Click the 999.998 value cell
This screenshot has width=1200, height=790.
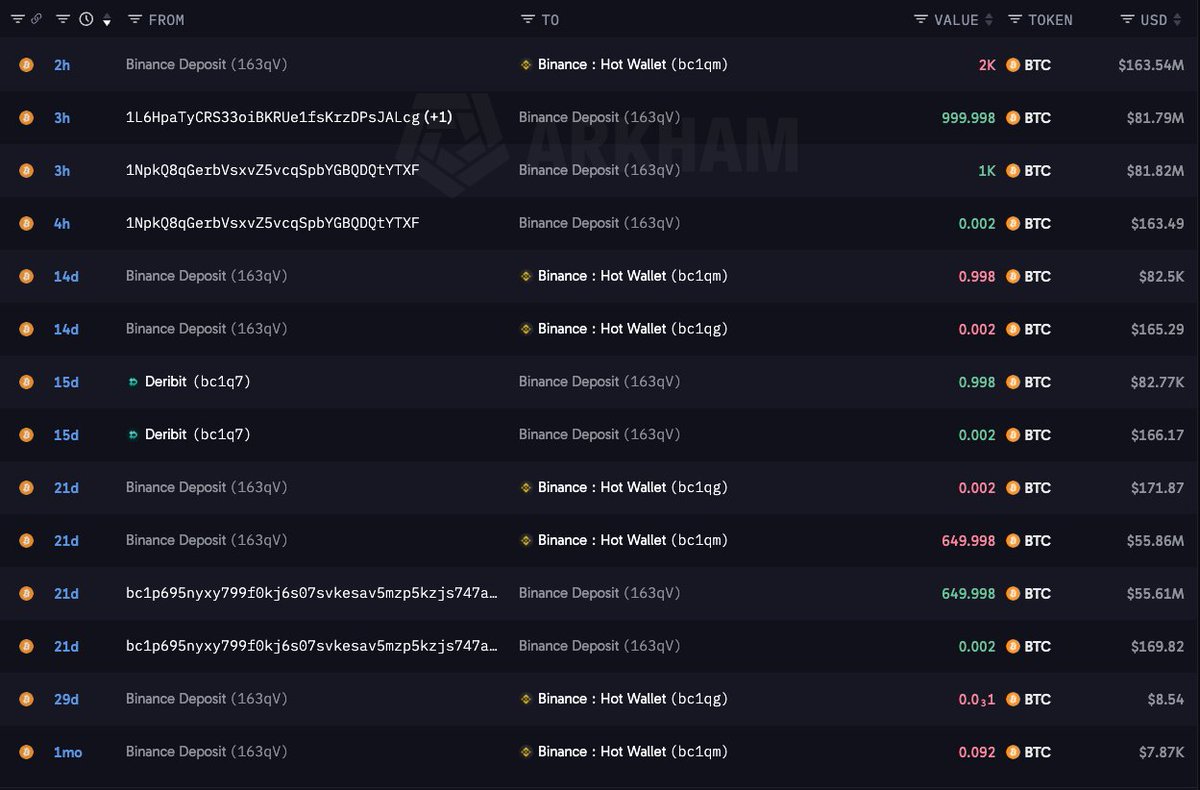(969, 118)
